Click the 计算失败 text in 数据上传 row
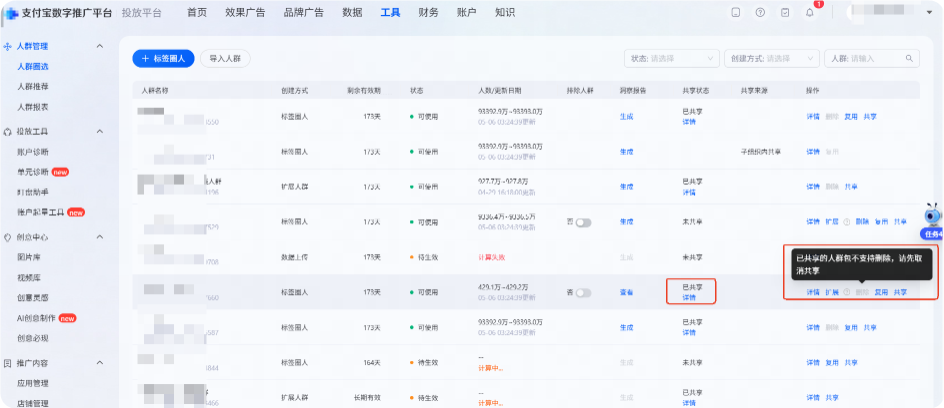The height and width of the screenshot is (408, 944). click(x=491, y=257)
